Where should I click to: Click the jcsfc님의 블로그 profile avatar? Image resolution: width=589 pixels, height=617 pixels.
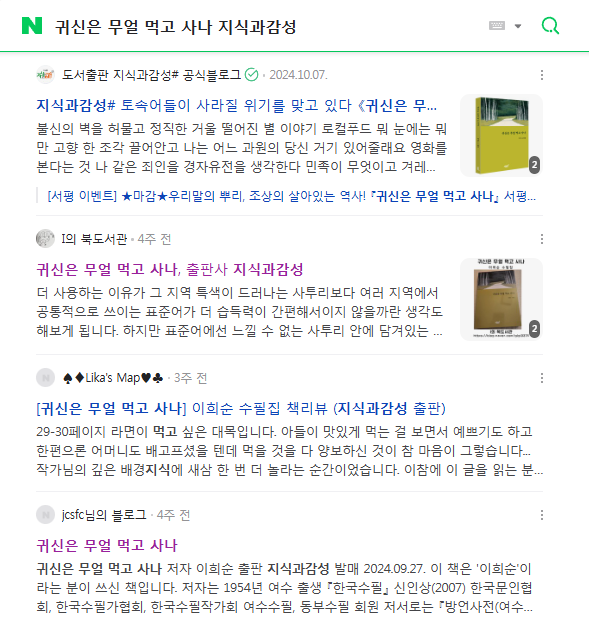tap(45, 515)
